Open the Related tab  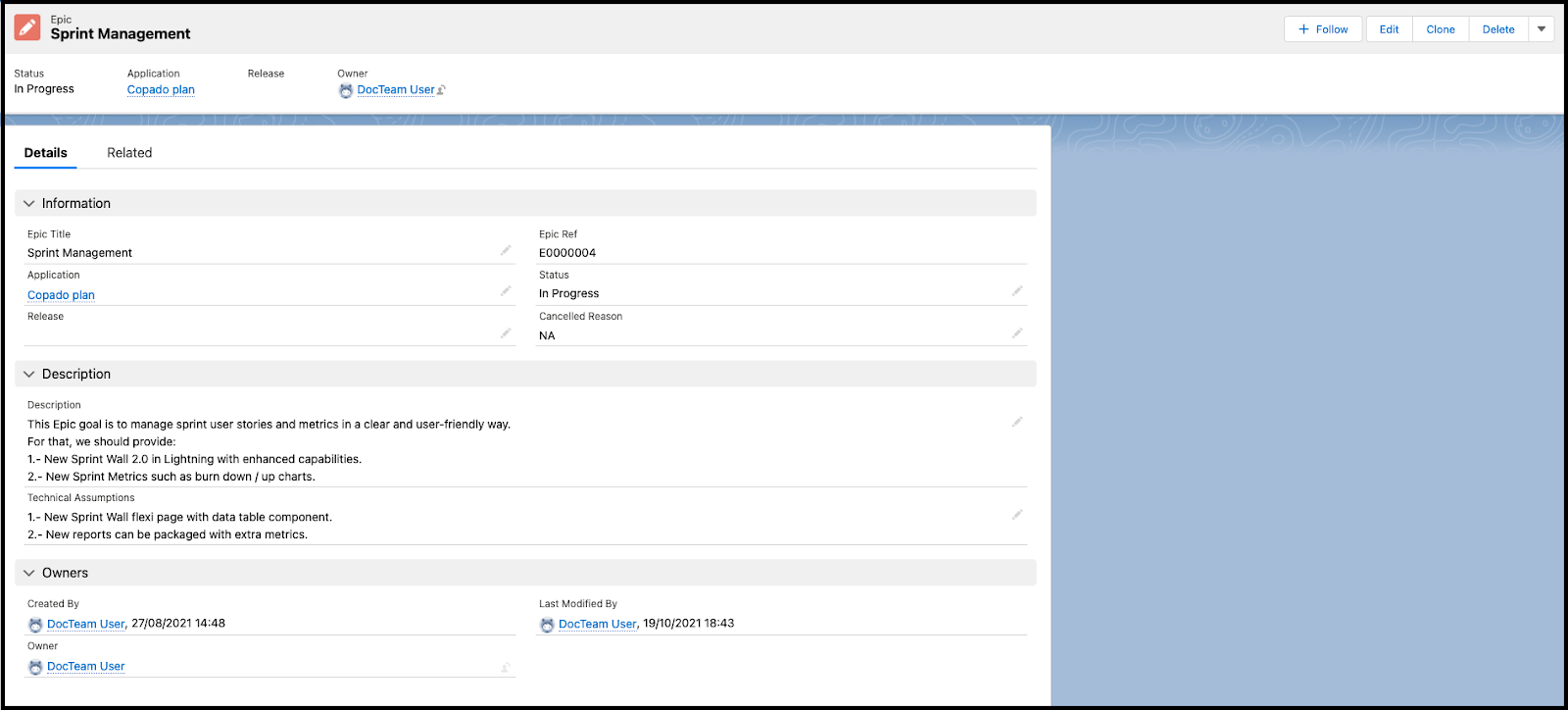click(x=129, y=153)
